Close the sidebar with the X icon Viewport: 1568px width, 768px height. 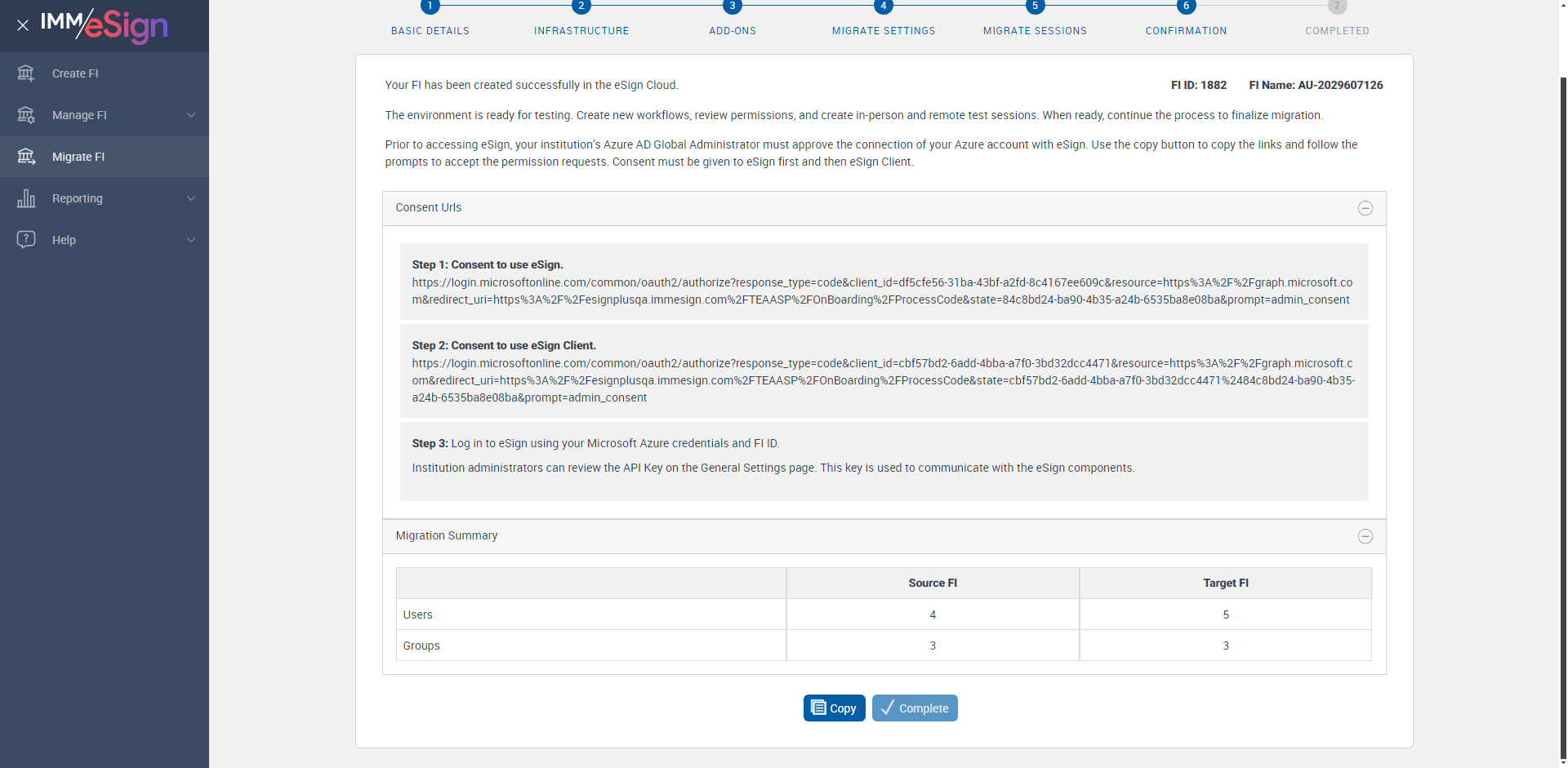(x=23, y=25)
